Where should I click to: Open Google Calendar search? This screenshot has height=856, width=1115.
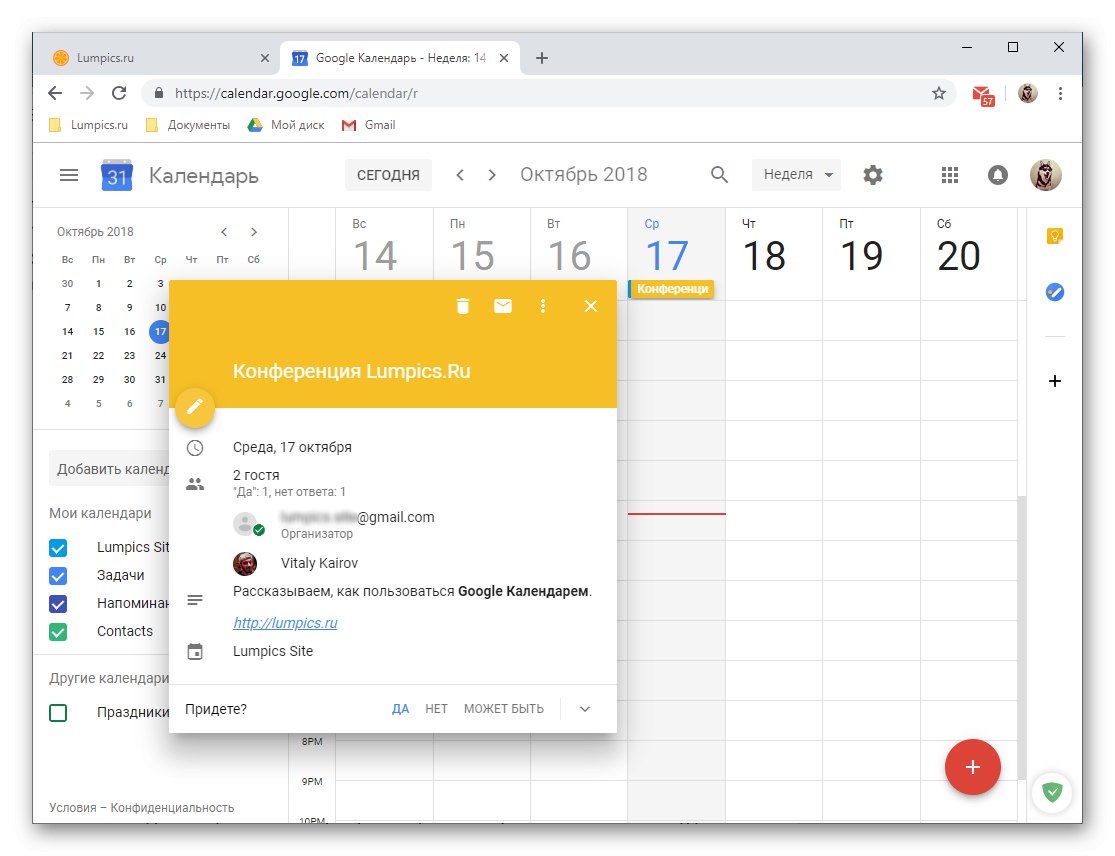pos(719,174)
